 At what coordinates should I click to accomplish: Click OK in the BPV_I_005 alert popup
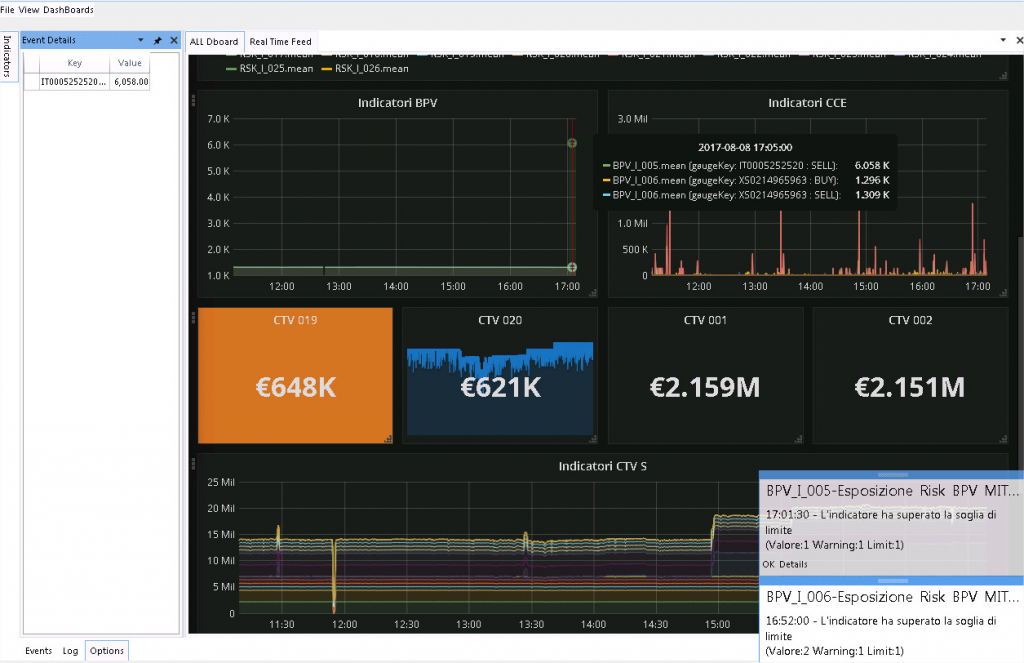[x=767, y=564]
